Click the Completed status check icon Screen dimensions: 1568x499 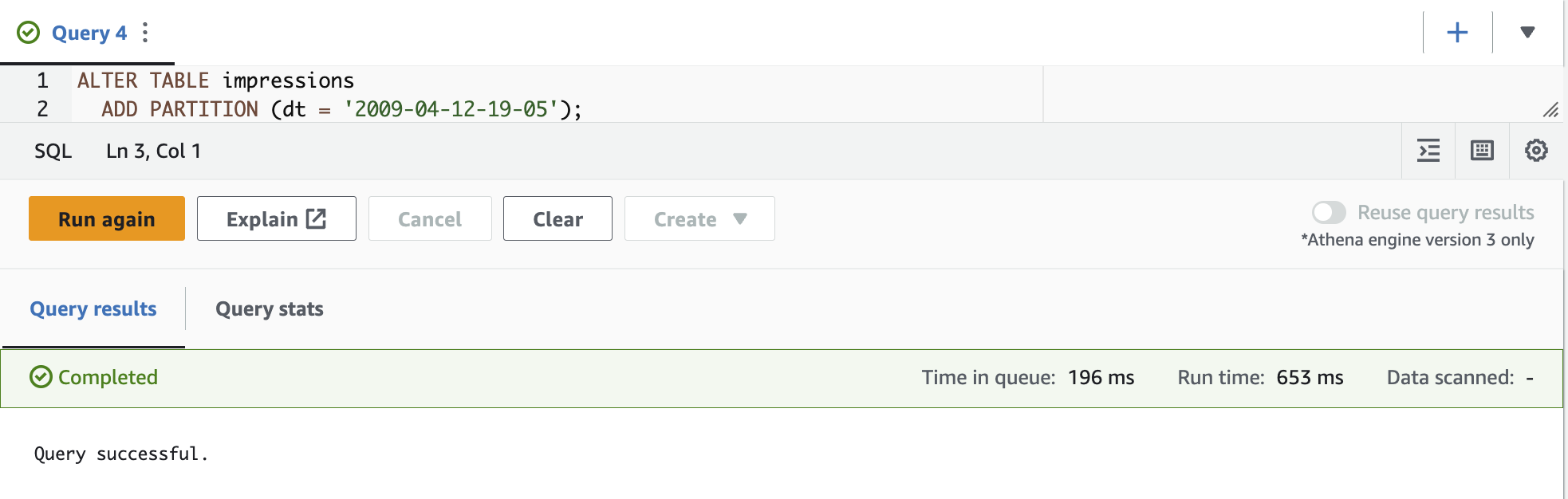41,377
